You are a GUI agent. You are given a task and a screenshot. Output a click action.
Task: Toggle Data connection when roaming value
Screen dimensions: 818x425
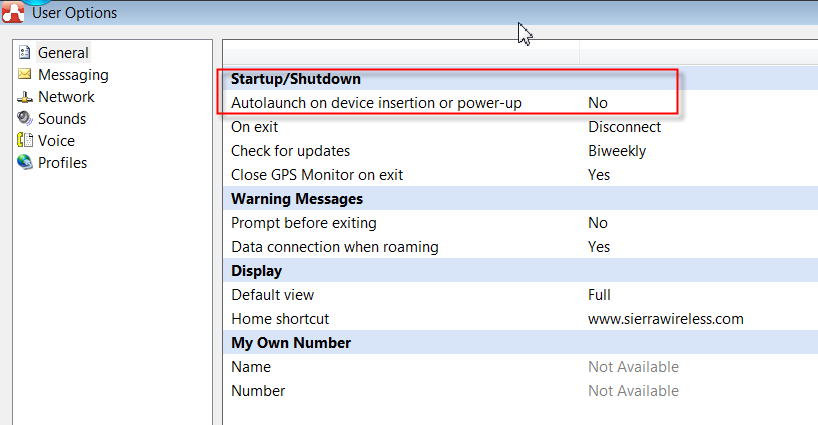pos(599,247)
